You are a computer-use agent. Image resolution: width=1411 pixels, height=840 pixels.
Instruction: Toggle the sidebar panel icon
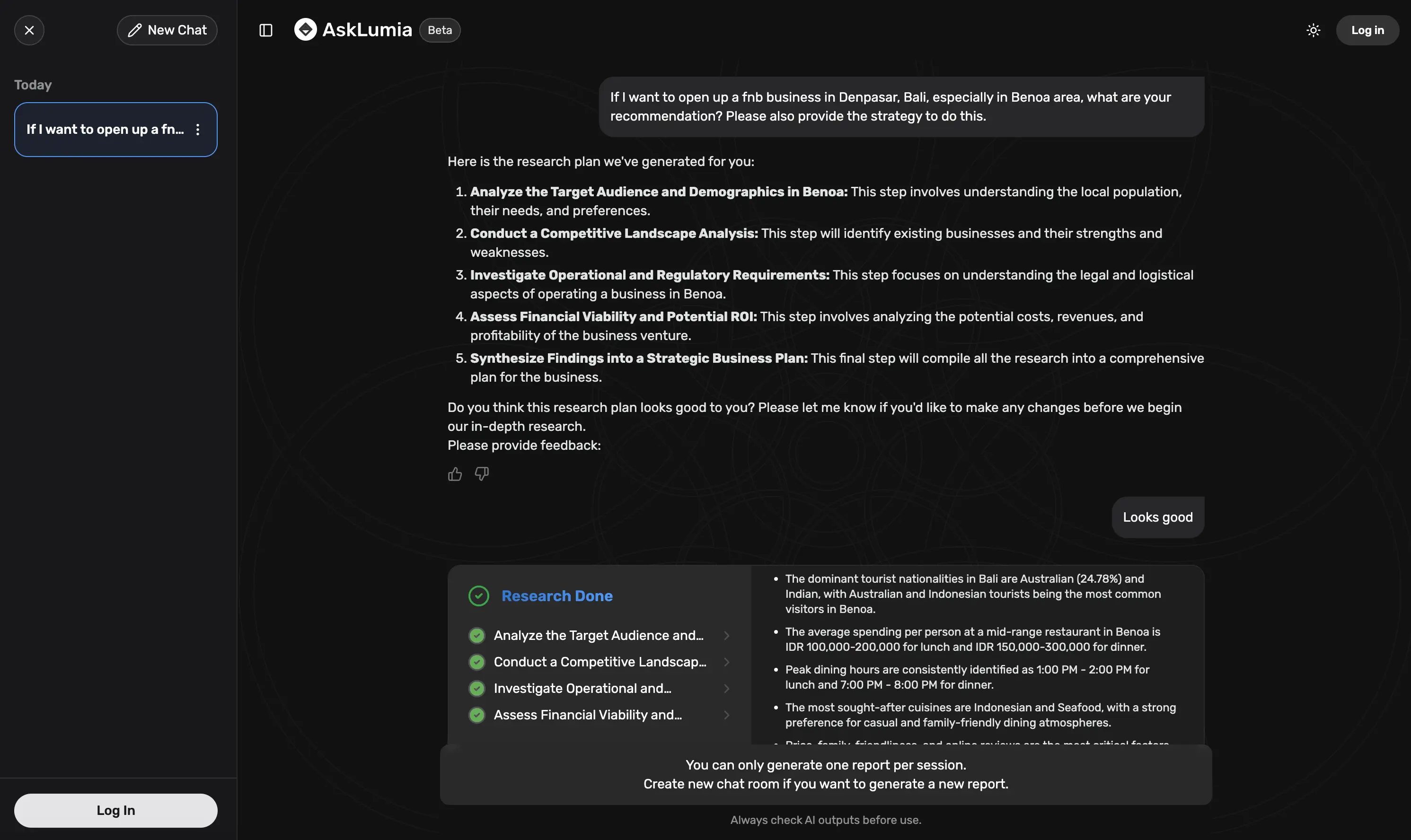coord(265,30)
